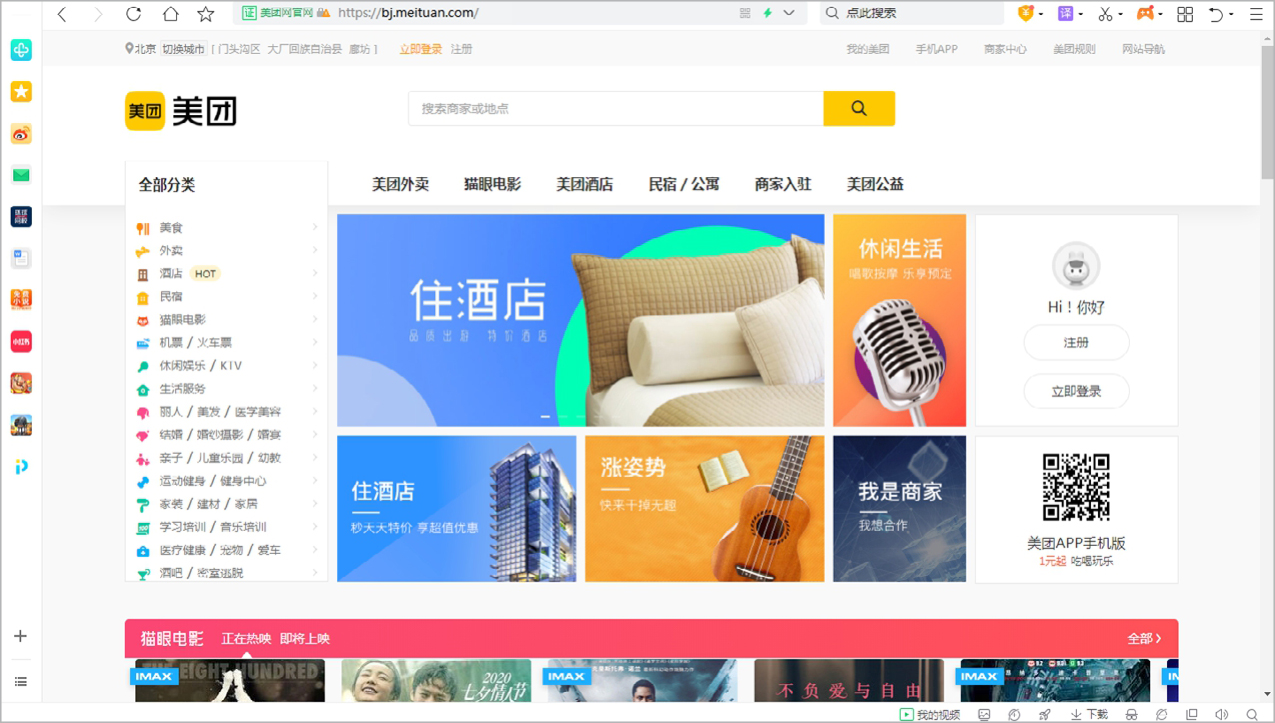The width and height of the screenshot is (1275, 723).
Task: Open the rocket accelerator icon in status bar
Action: click(x=1045, y=715)
